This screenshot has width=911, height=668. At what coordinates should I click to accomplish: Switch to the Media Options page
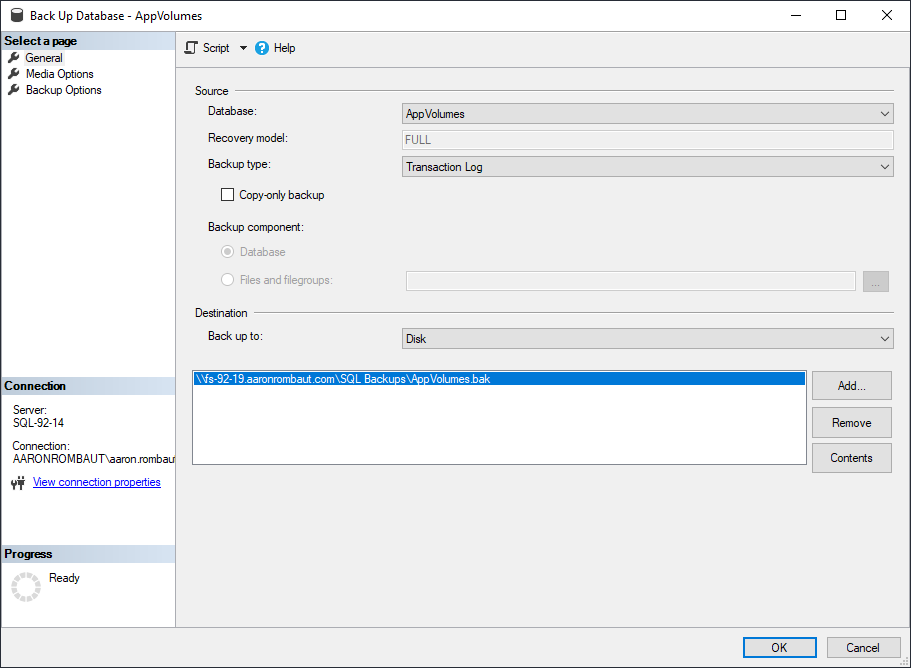(x=59, y=74)
